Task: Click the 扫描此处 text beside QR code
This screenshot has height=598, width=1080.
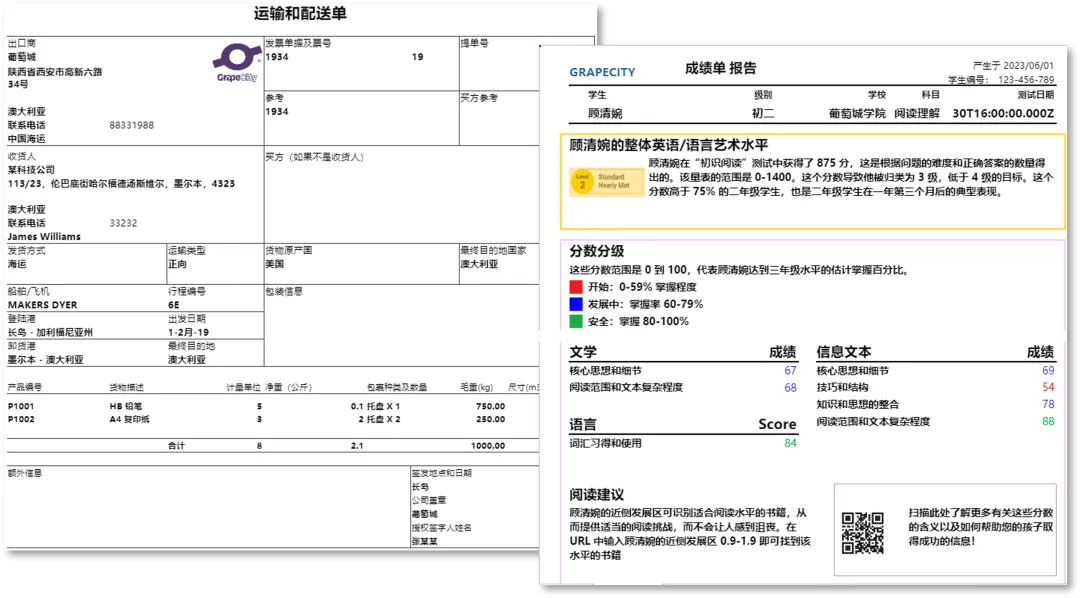Action: (x=981, y=527)
